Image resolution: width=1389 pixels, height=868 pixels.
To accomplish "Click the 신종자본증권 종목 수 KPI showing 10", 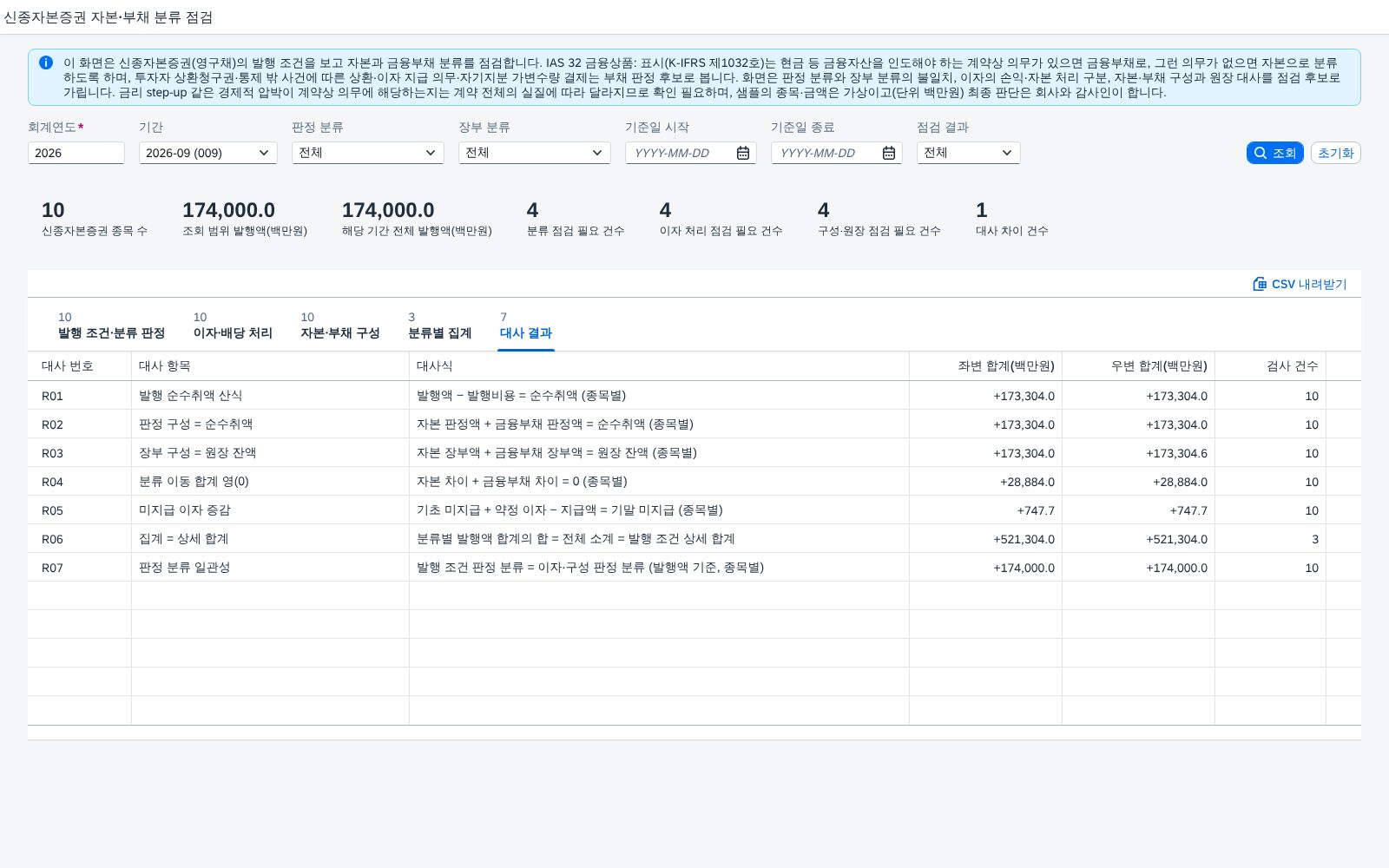I will point(95,219).
